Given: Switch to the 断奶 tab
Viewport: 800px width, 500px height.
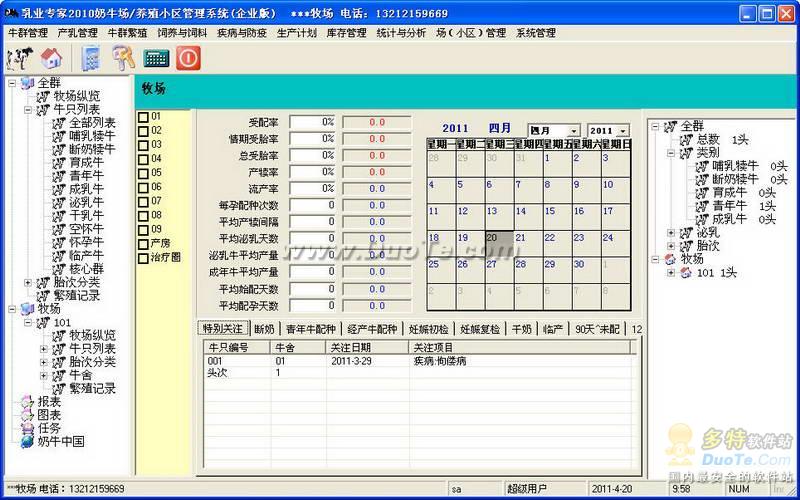Looking at the screenshot, I should 264,330.
